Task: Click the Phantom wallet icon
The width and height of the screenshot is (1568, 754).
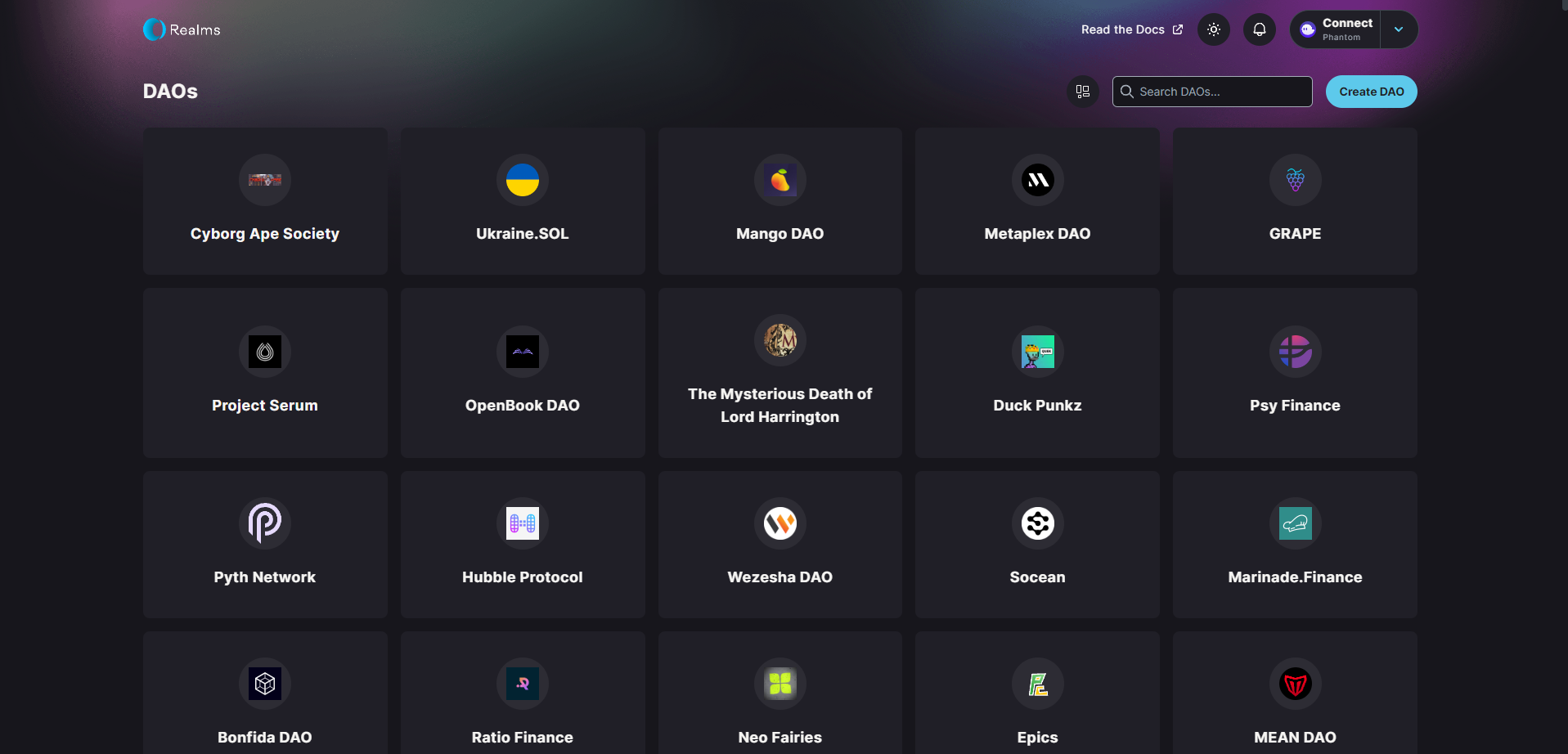Action: pos(1308,29)
